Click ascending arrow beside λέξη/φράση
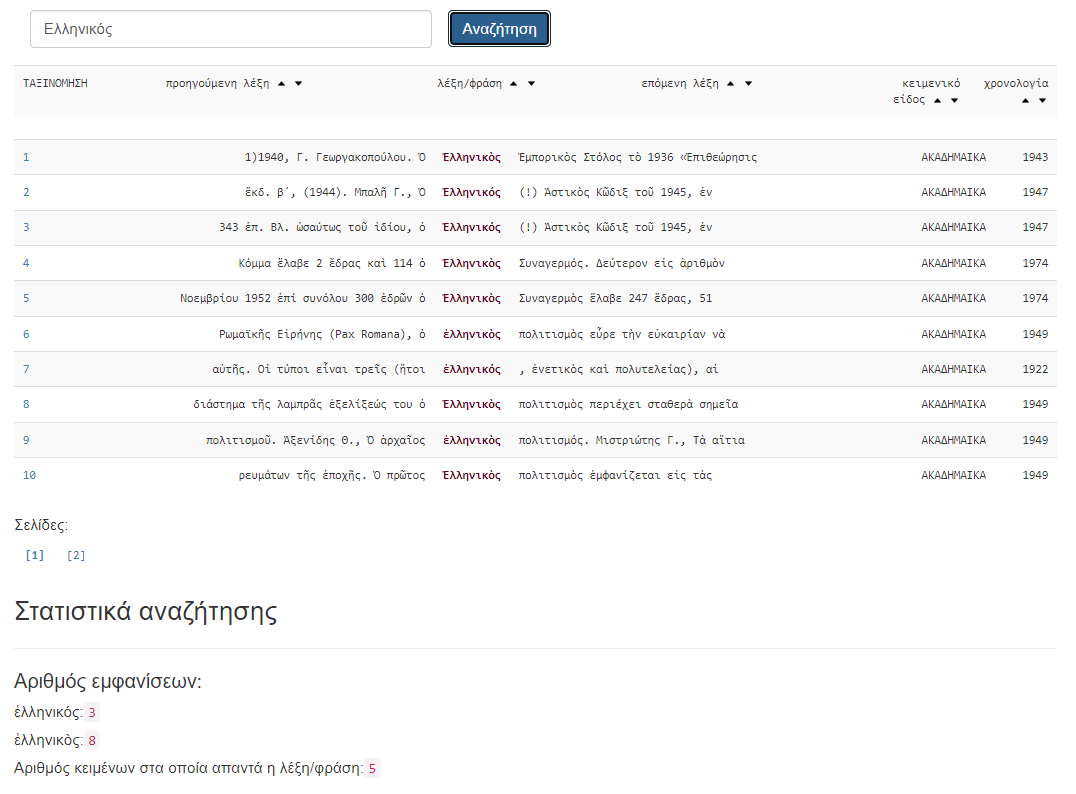Image resolution: width=1076 pixels, height=794 pixels. point(514,84)
